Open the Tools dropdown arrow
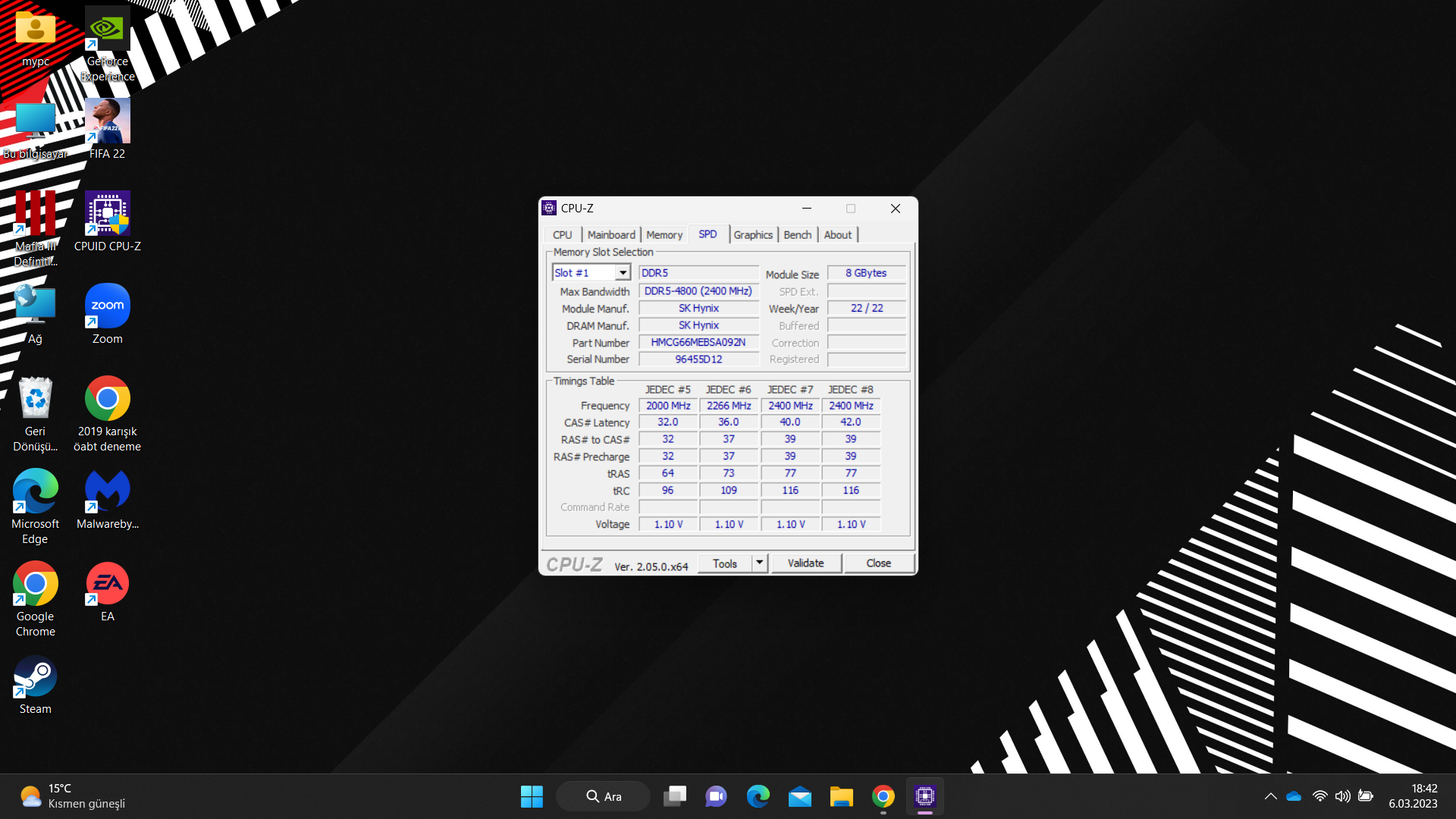 [x=759, y=563]
